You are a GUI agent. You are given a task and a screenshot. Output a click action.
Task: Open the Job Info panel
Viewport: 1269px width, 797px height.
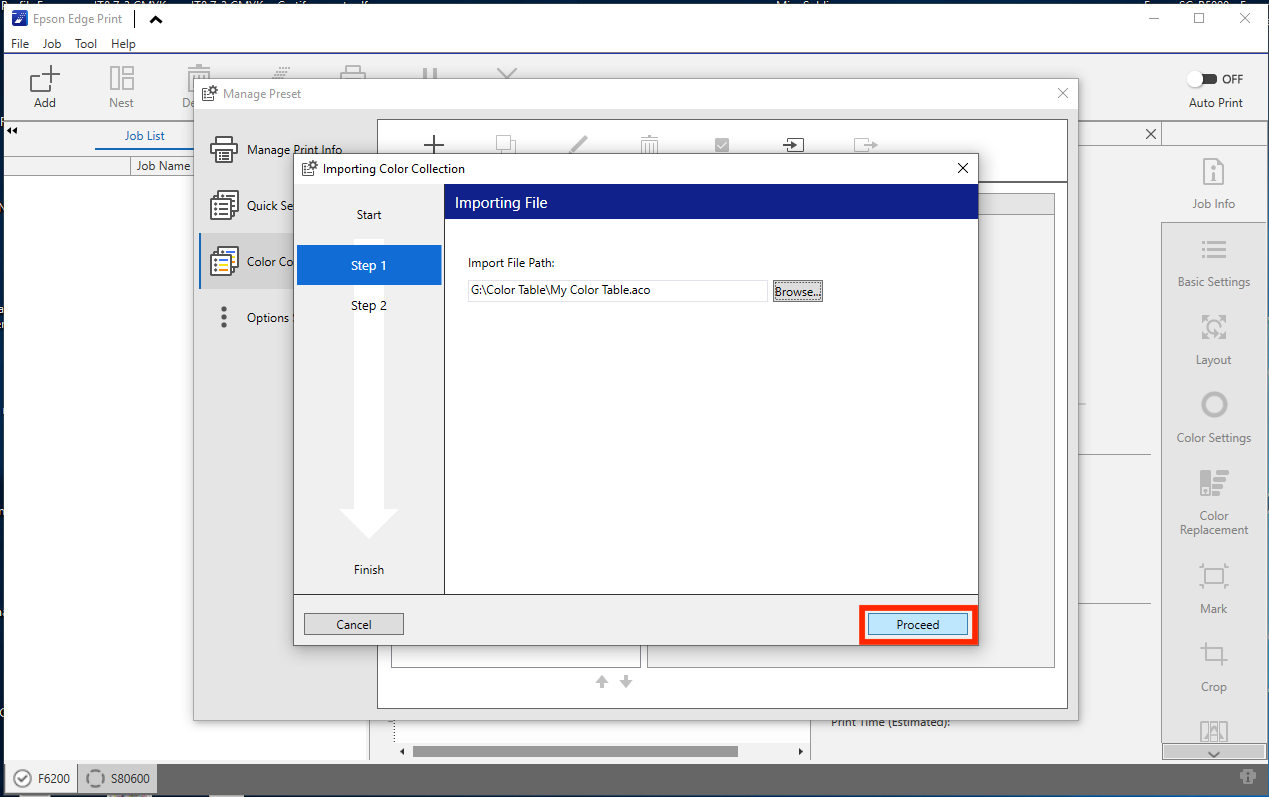point(1213,183)
